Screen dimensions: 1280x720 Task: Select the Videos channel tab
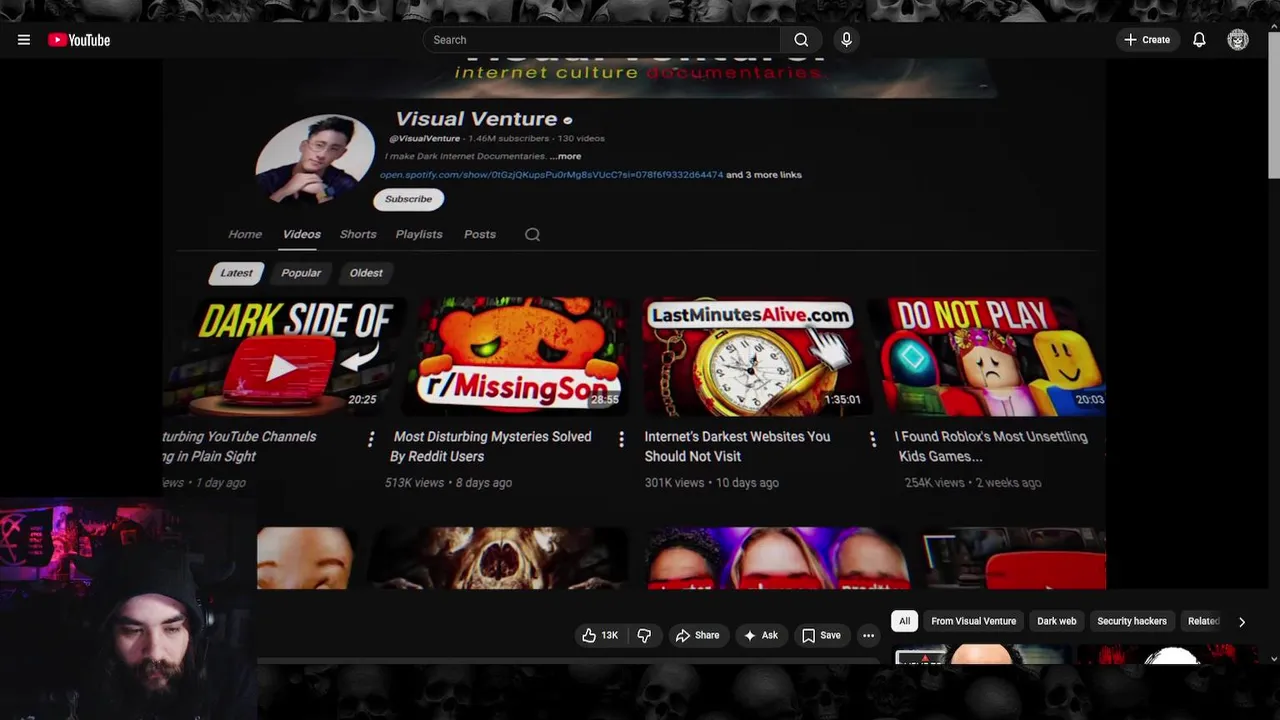point(301,234)
